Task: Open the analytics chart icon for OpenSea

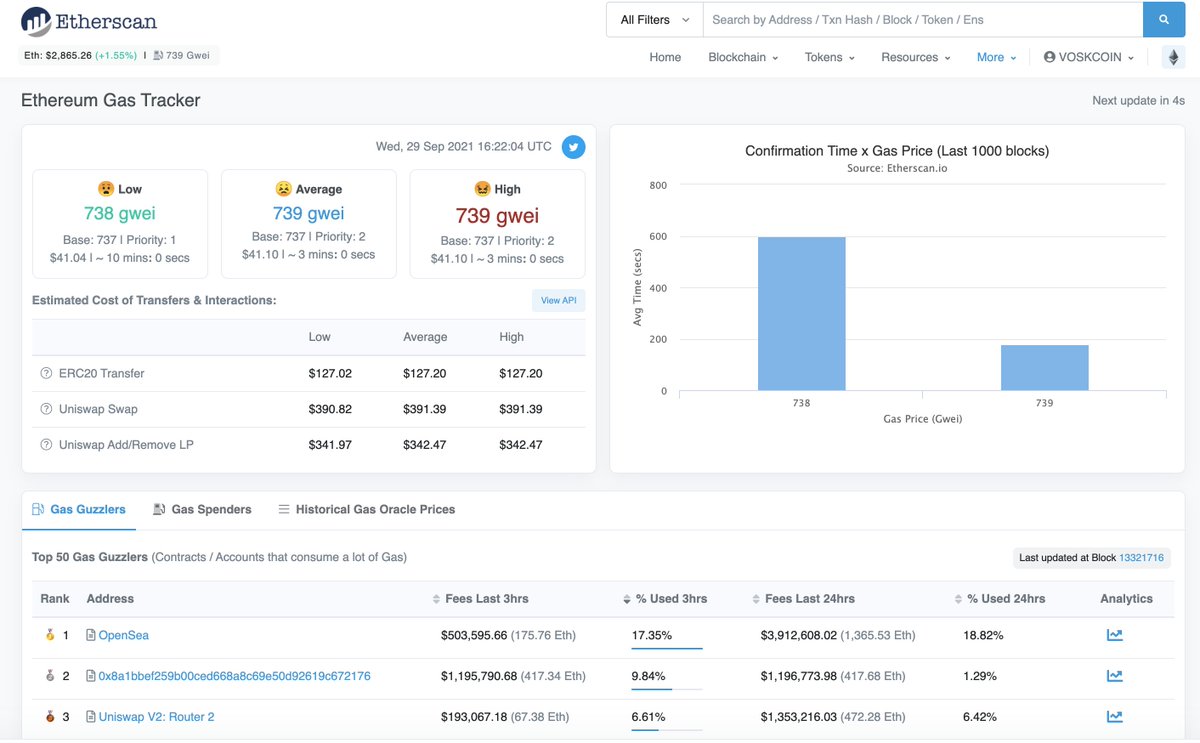Action: click(x=1114, y=635)
